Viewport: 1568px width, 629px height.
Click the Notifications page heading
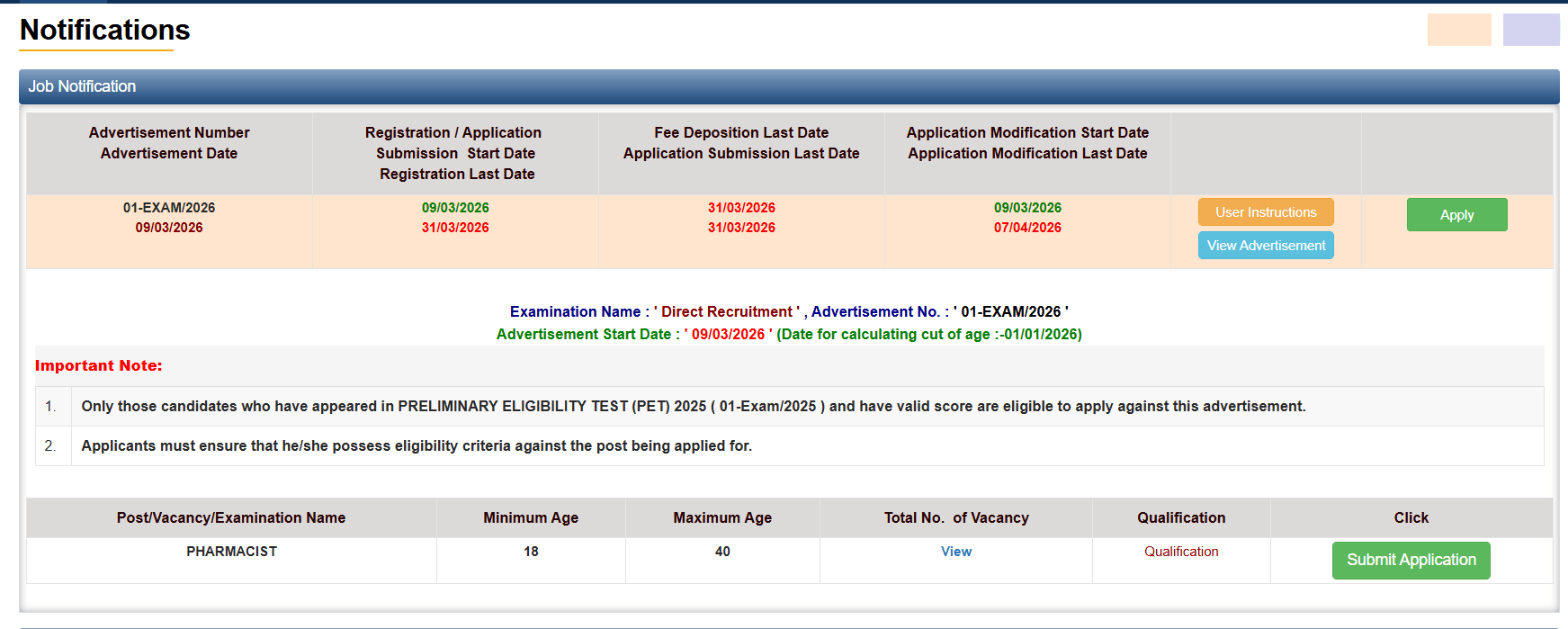[105, 31]
